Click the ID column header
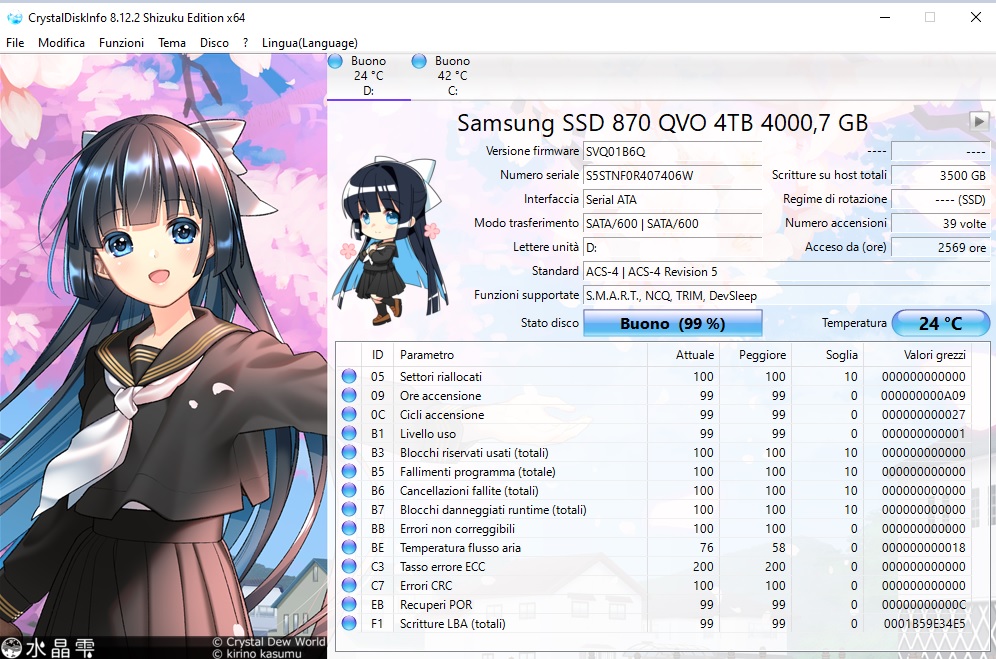The height and width of the screenshot is (659, 996). tap(377, 355)
